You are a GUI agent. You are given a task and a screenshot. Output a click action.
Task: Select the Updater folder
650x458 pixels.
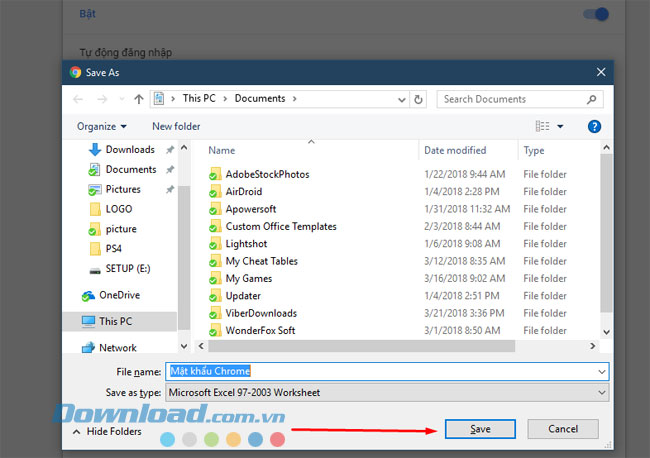click(x=243, y=296)
